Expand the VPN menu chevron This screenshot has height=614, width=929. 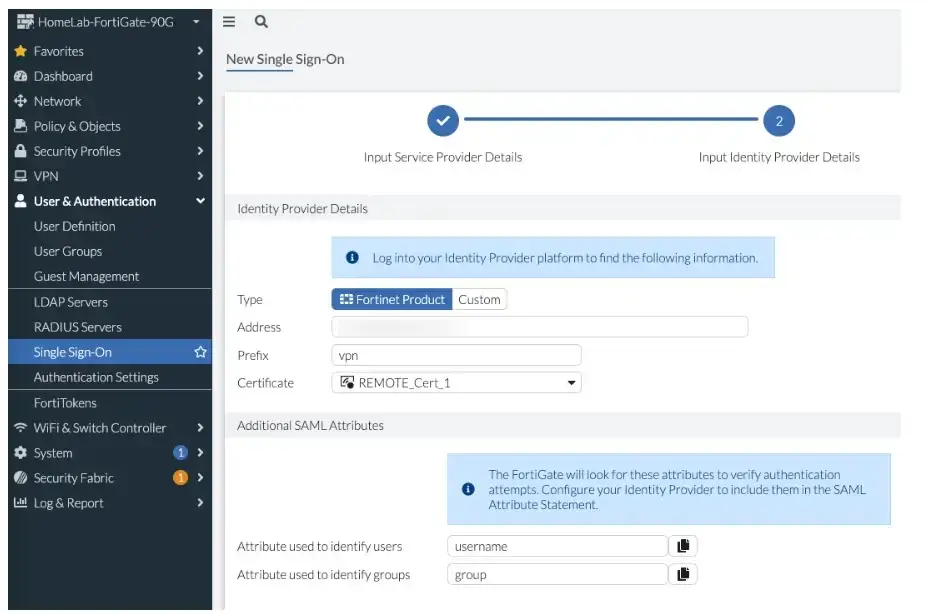[200, 176]
